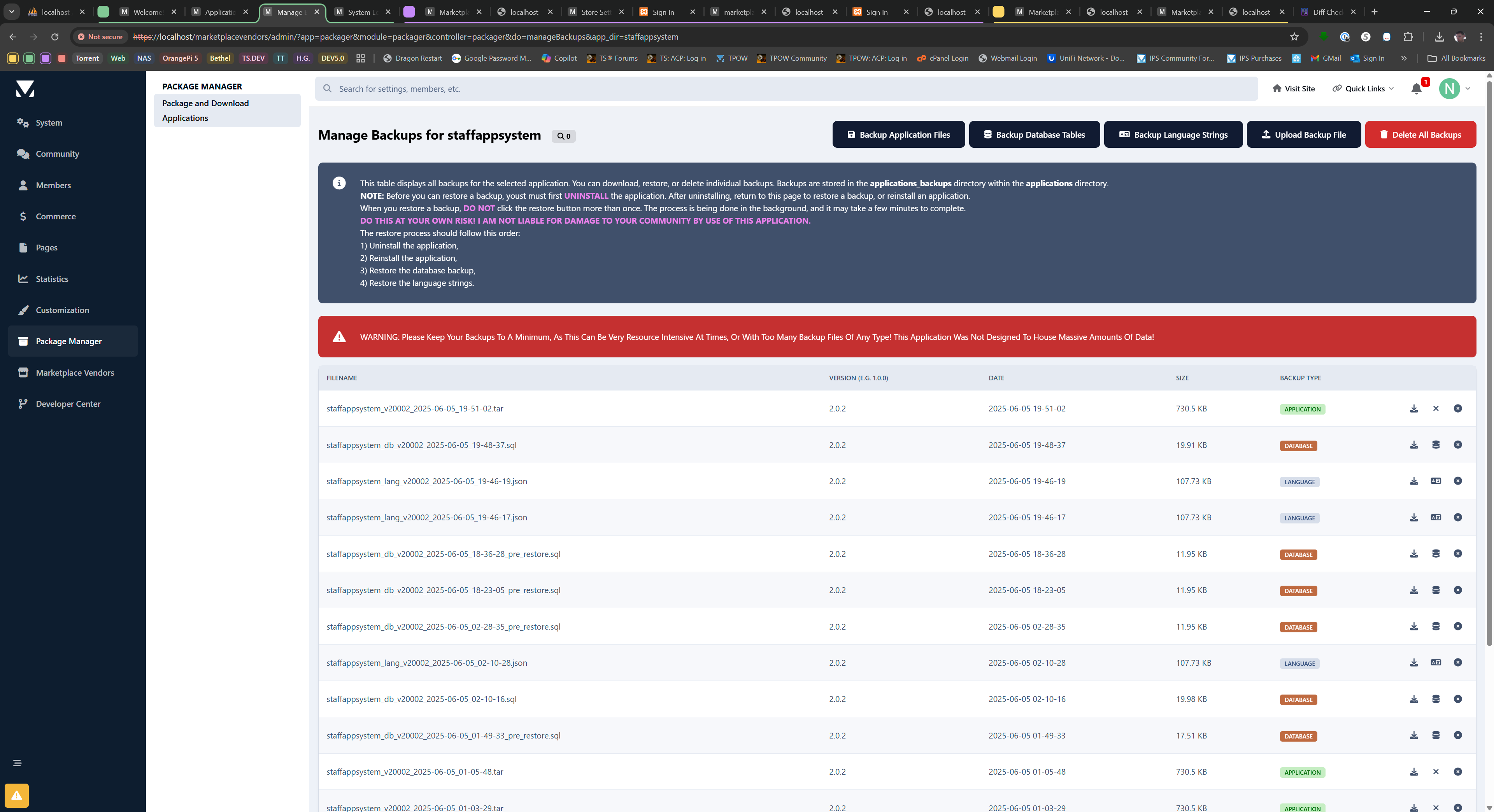The height and width of the screenshot is (812, 1494).
Task: Click the Backup Type column header
Action: pos(1300,378)
